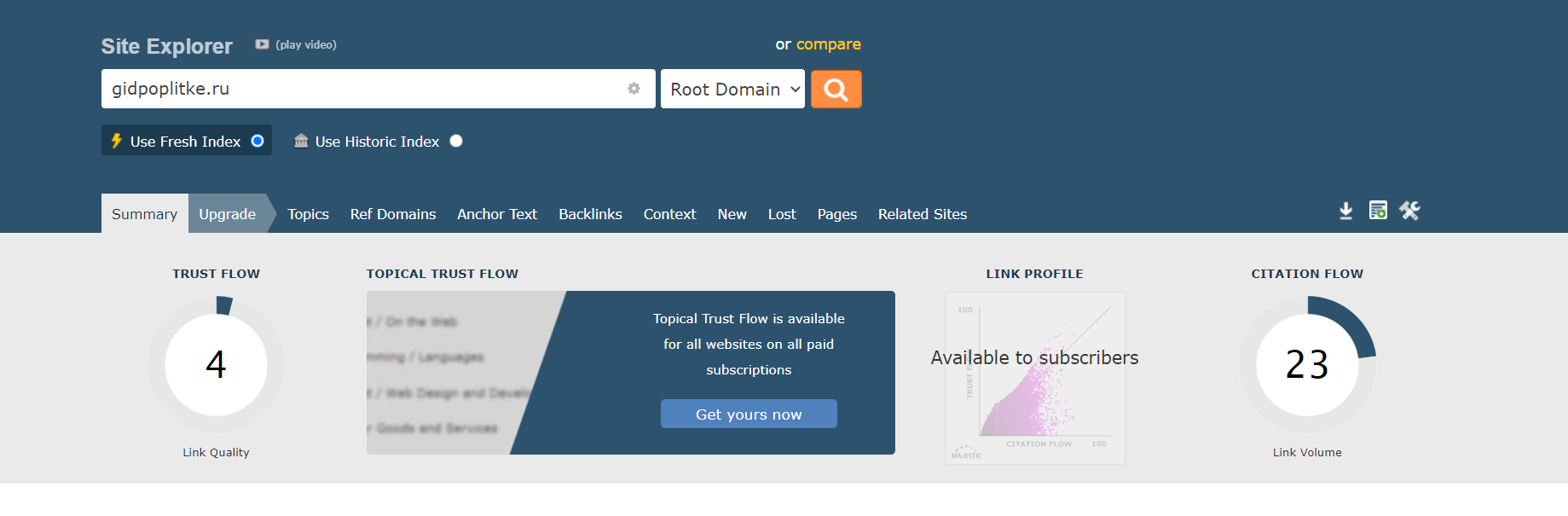1568x516 pixels.
Task: Click the Link Quality label
Action: pos(216,452)
